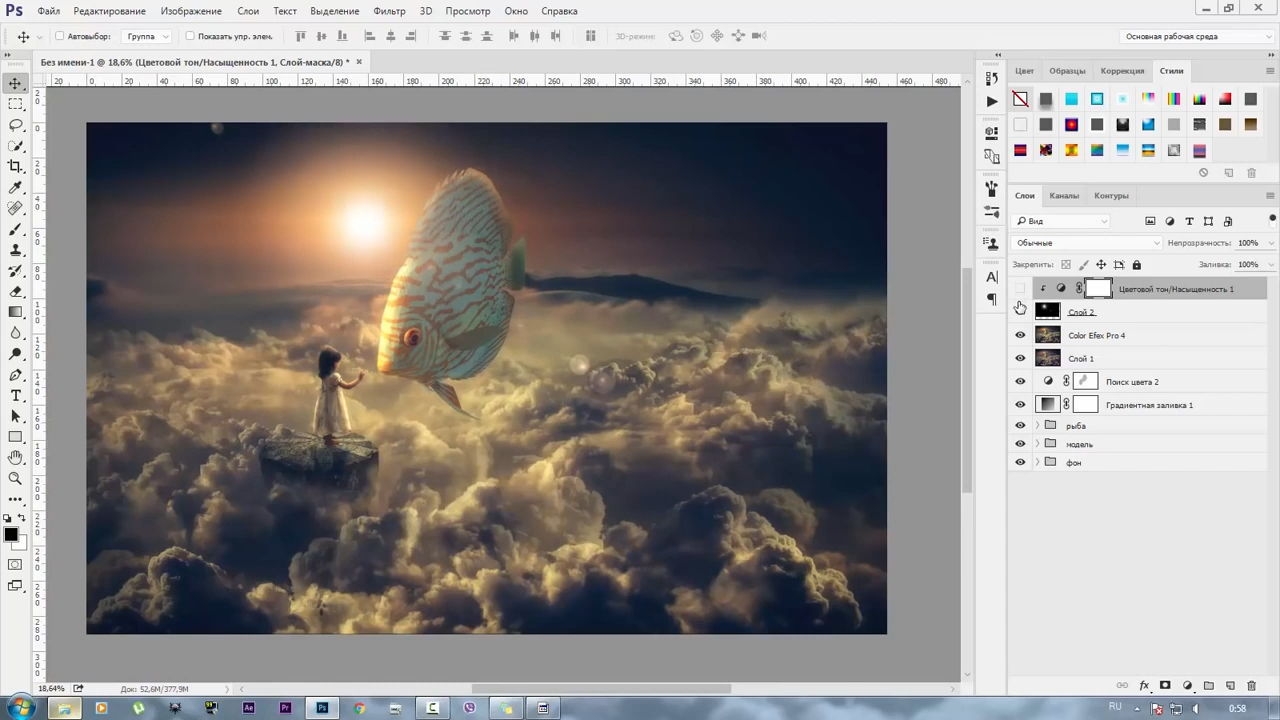Toggle the Автовыбор checkbox
1280x720 pixels.
[x=60, y=37]
